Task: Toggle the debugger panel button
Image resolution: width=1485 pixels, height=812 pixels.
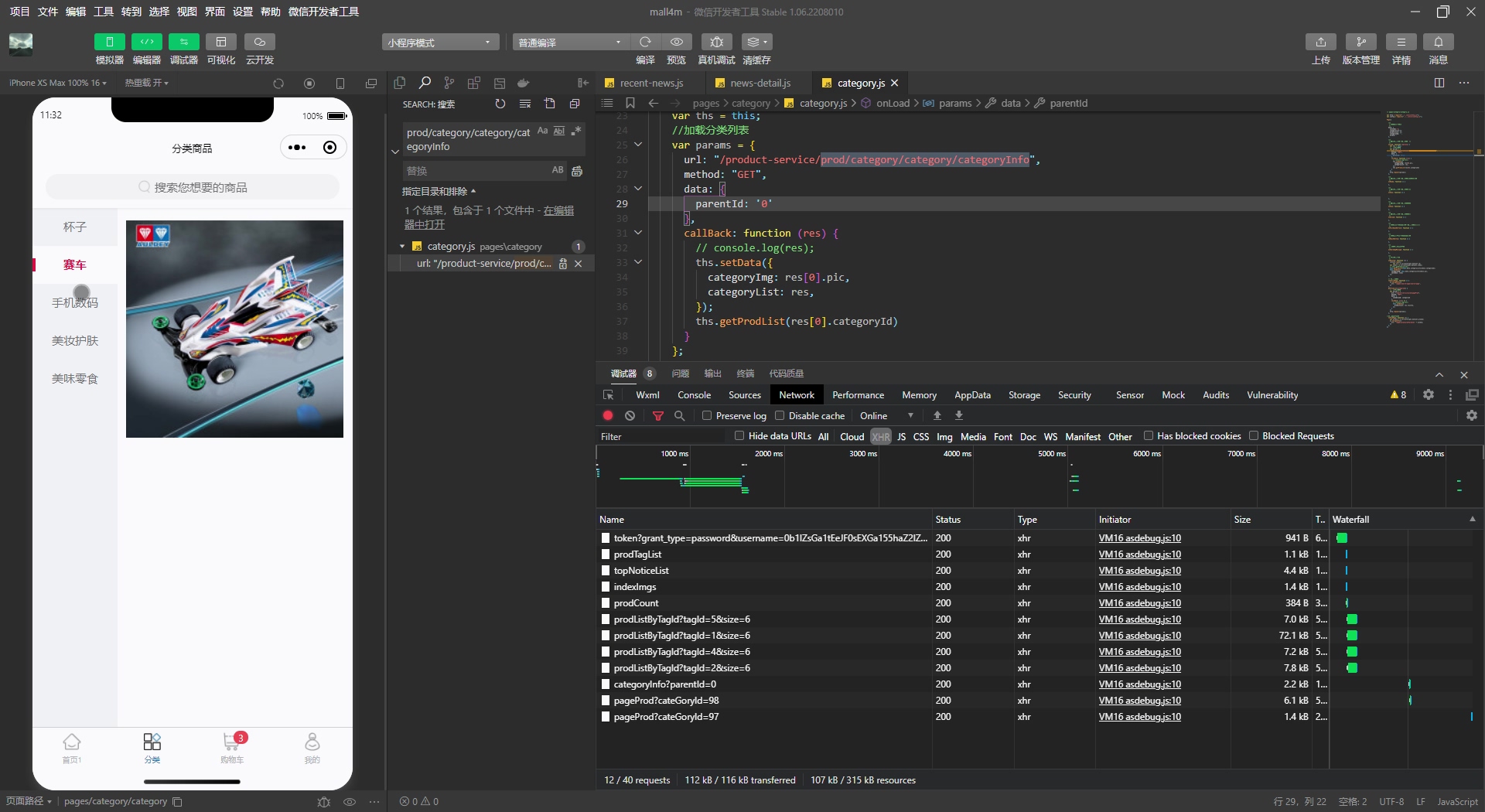Action: point(183,42)
